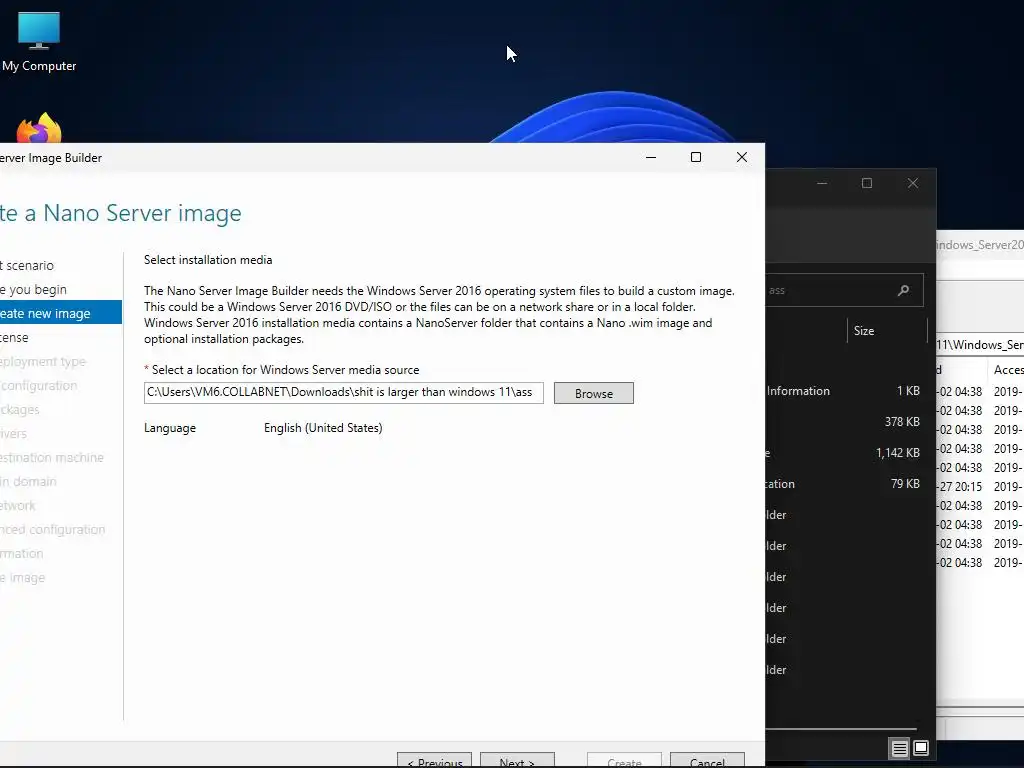Click English (United States) language value

tap(323, 428)
